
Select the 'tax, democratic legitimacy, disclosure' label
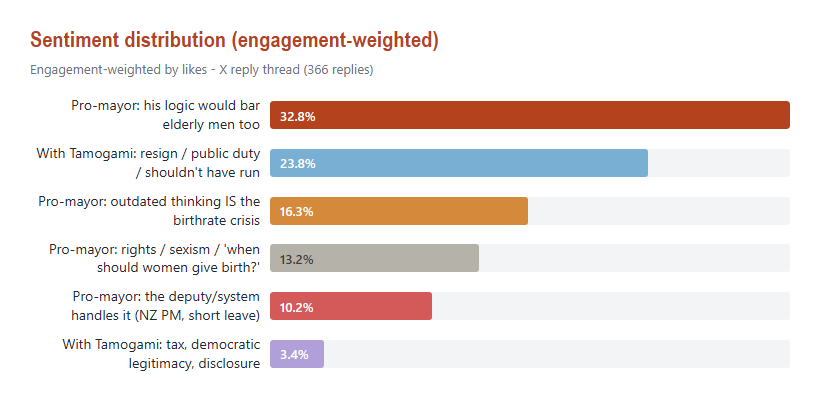[161, 354]
